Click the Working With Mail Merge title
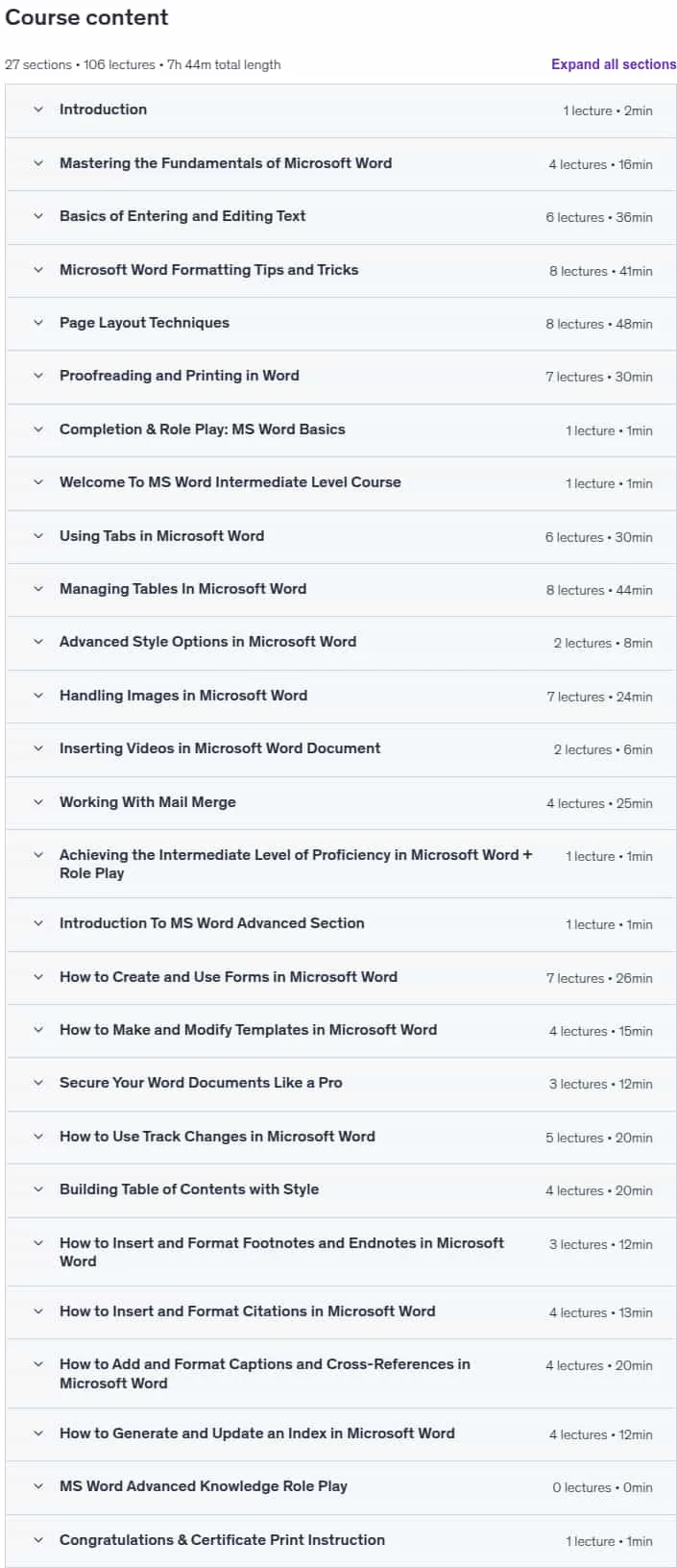This screenshot has height=1568, width=677. tap(147, 802)
